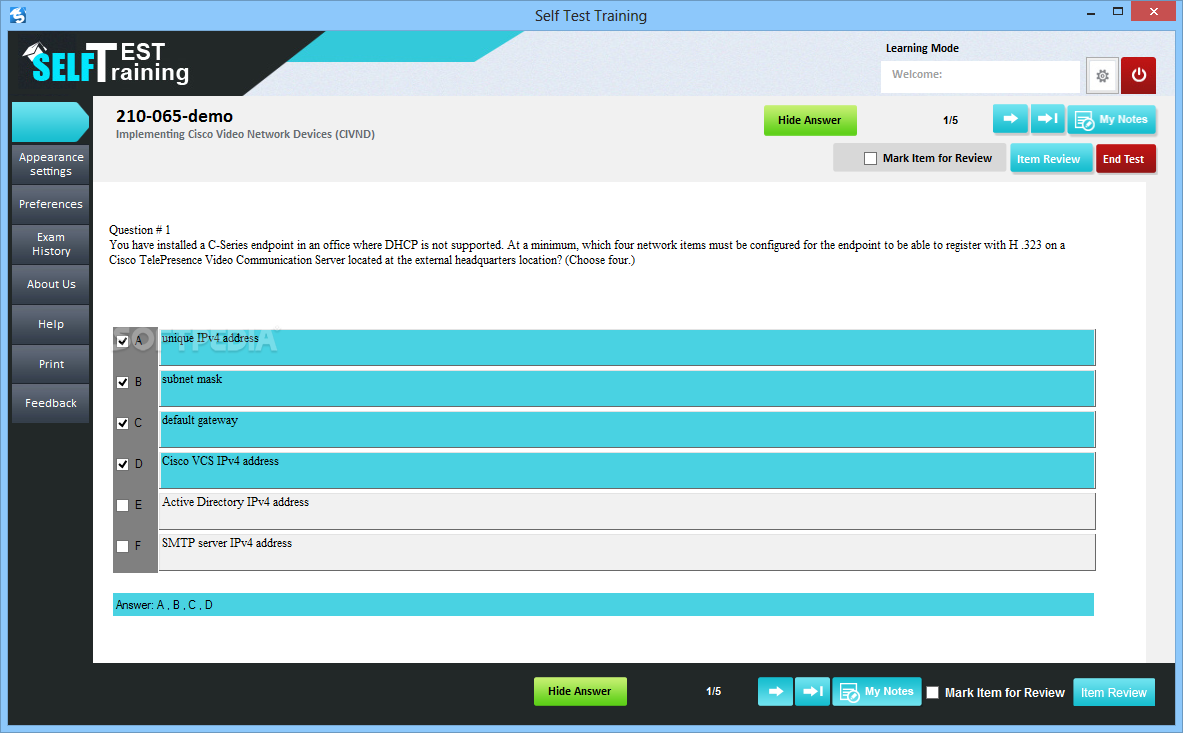1183x733 pixels.
Task: Click the red End Test button
Action: click(x=1125, y=158)
